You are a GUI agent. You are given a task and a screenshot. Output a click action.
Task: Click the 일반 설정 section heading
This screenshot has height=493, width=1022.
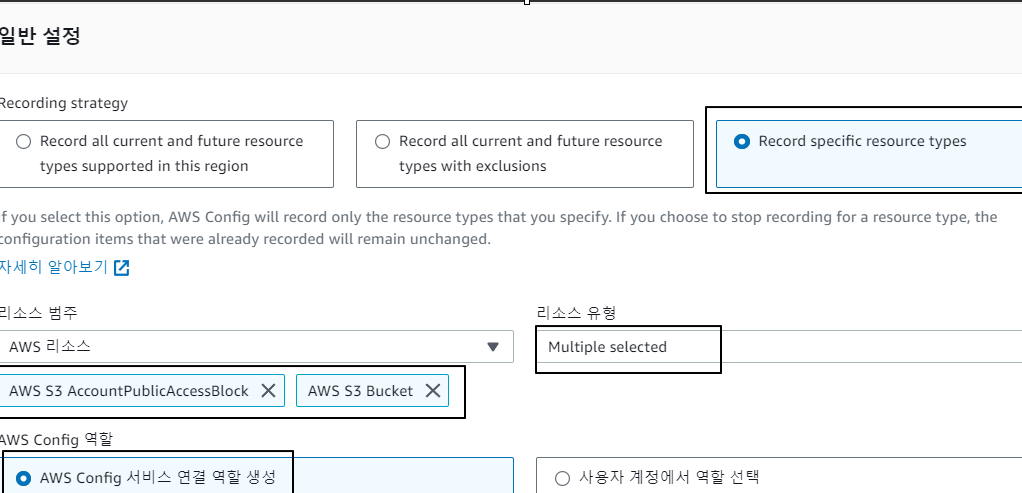coord(40,36)
